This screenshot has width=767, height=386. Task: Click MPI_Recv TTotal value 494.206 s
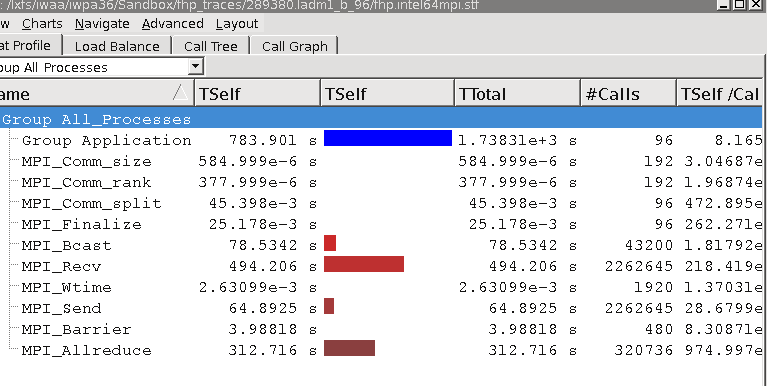[x=533, y=266]
